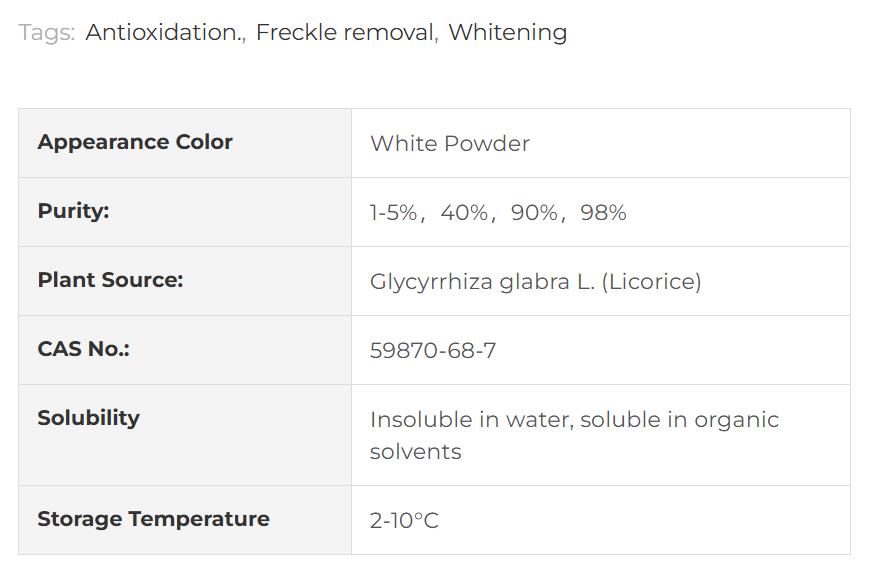Click the Tags label text

[x=46, y=32]
